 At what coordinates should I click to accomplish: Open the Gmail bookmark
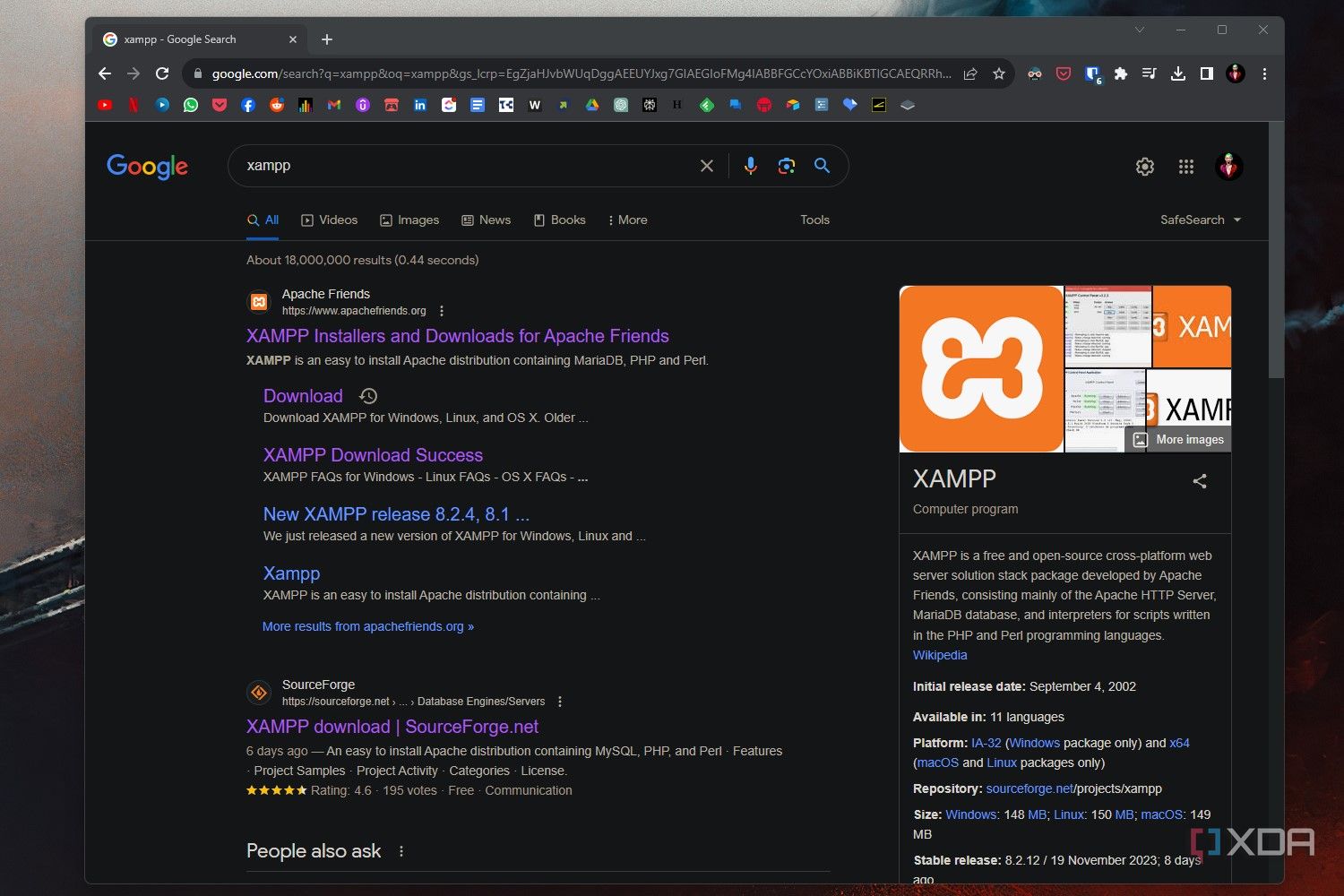coord(333,105)
